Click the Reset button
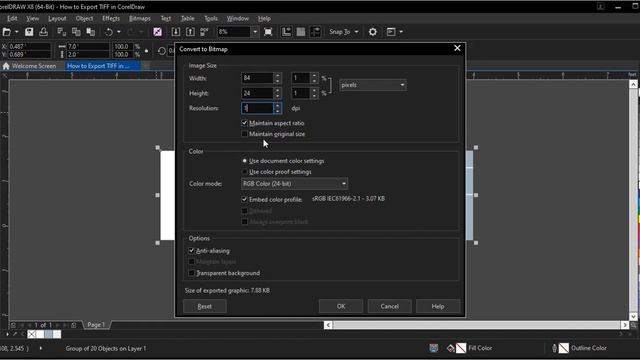This screenshot has height=360, width=640. [x=204, y=306]
